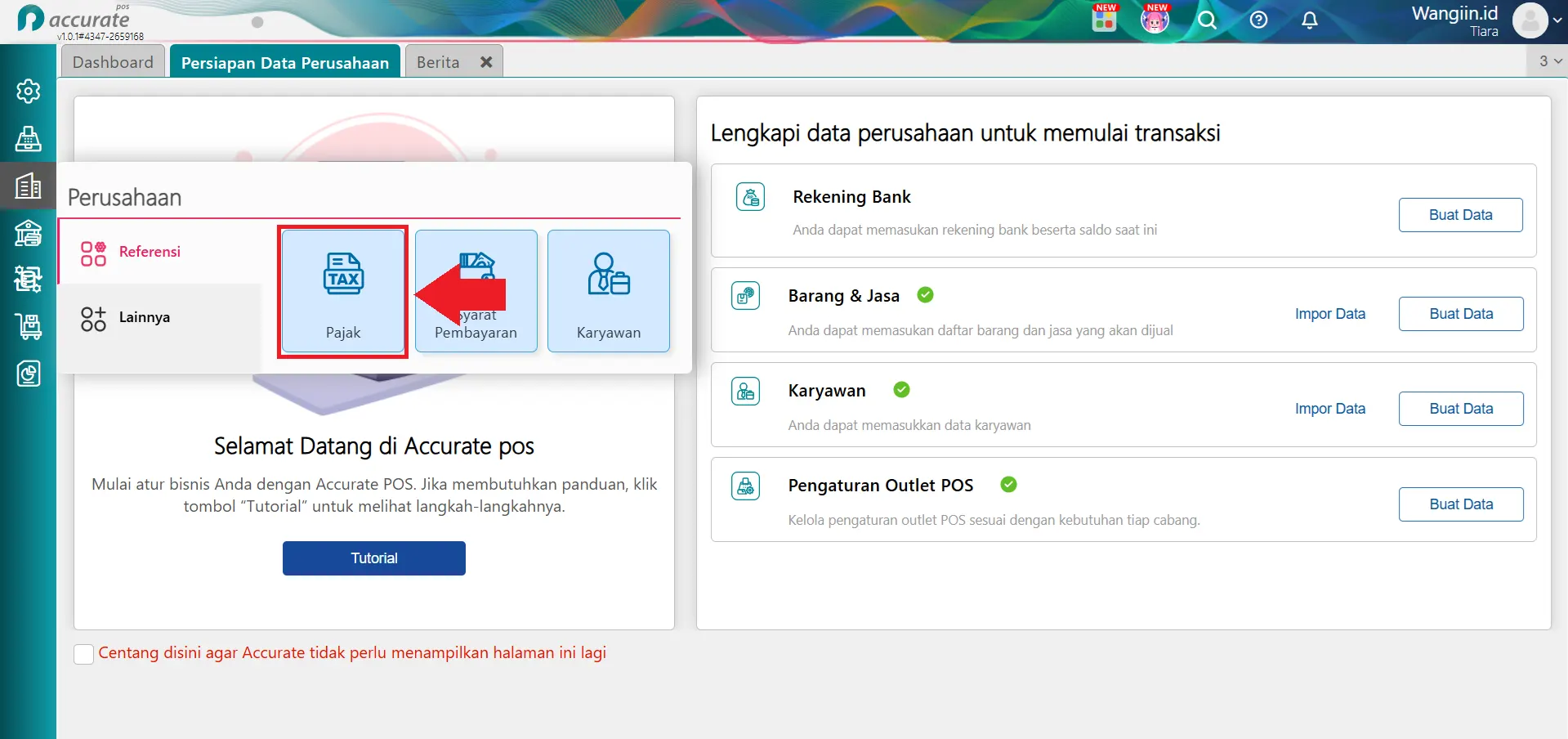Click the 'Lengkapi data perusahaan' heading
Screen dimensions: 1568x739
pos(965,133)
